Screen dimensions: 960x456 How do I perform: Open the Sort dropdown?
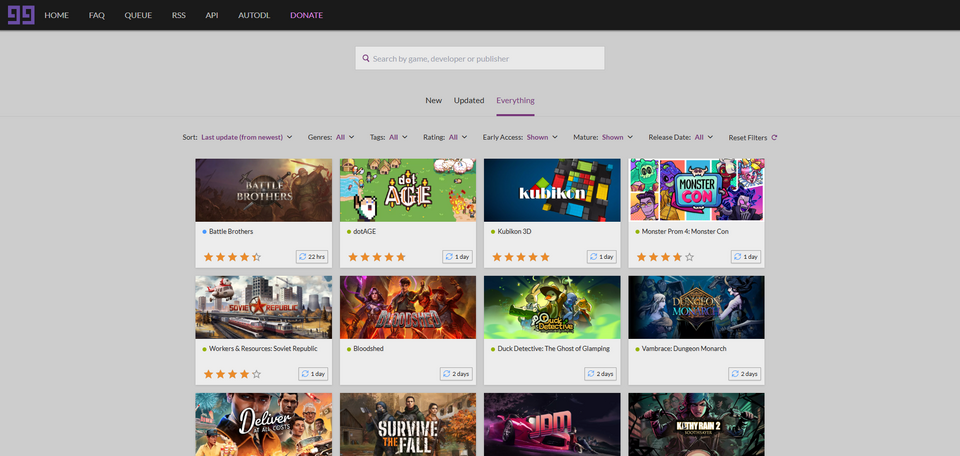pyautogui.click(x=246, y=137)
